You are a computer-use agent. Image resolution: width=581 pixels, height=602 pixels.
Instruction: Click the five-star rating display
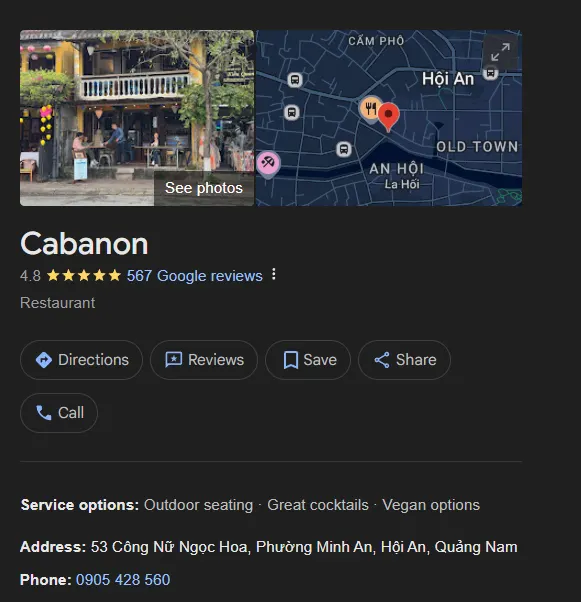click(84, 276)
